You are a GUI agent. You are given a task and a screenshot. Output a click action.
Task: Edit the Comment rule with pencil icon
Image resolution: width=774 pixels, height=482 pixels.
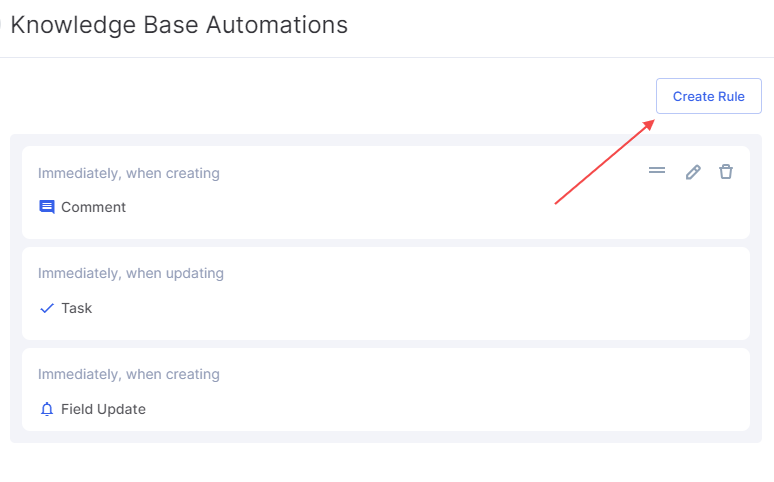click(x=693, y=172)
